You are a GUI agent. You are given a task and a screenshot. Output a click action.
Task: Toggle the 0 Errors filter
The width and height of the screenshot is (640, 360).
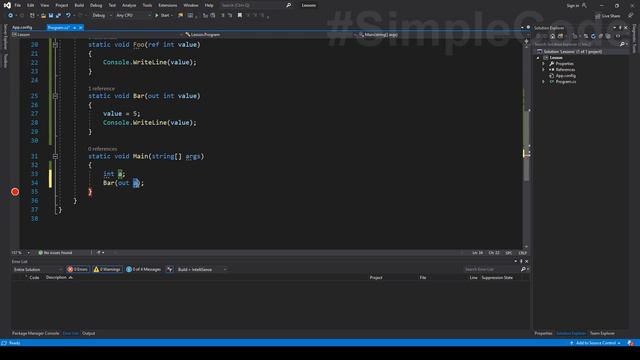[x=78, y=269]
